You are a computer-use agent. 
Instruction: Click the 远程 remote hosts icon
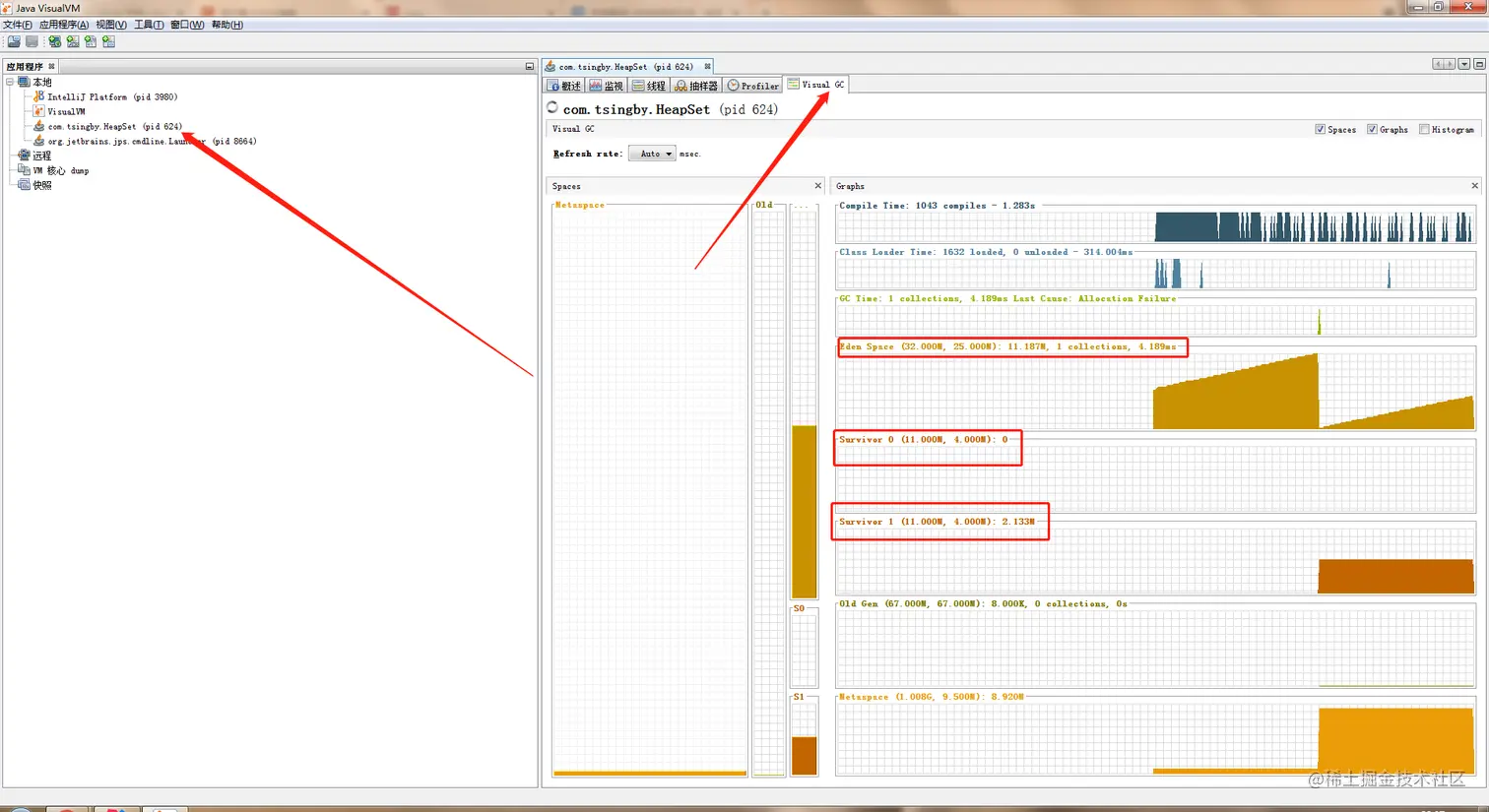[24, 156]
